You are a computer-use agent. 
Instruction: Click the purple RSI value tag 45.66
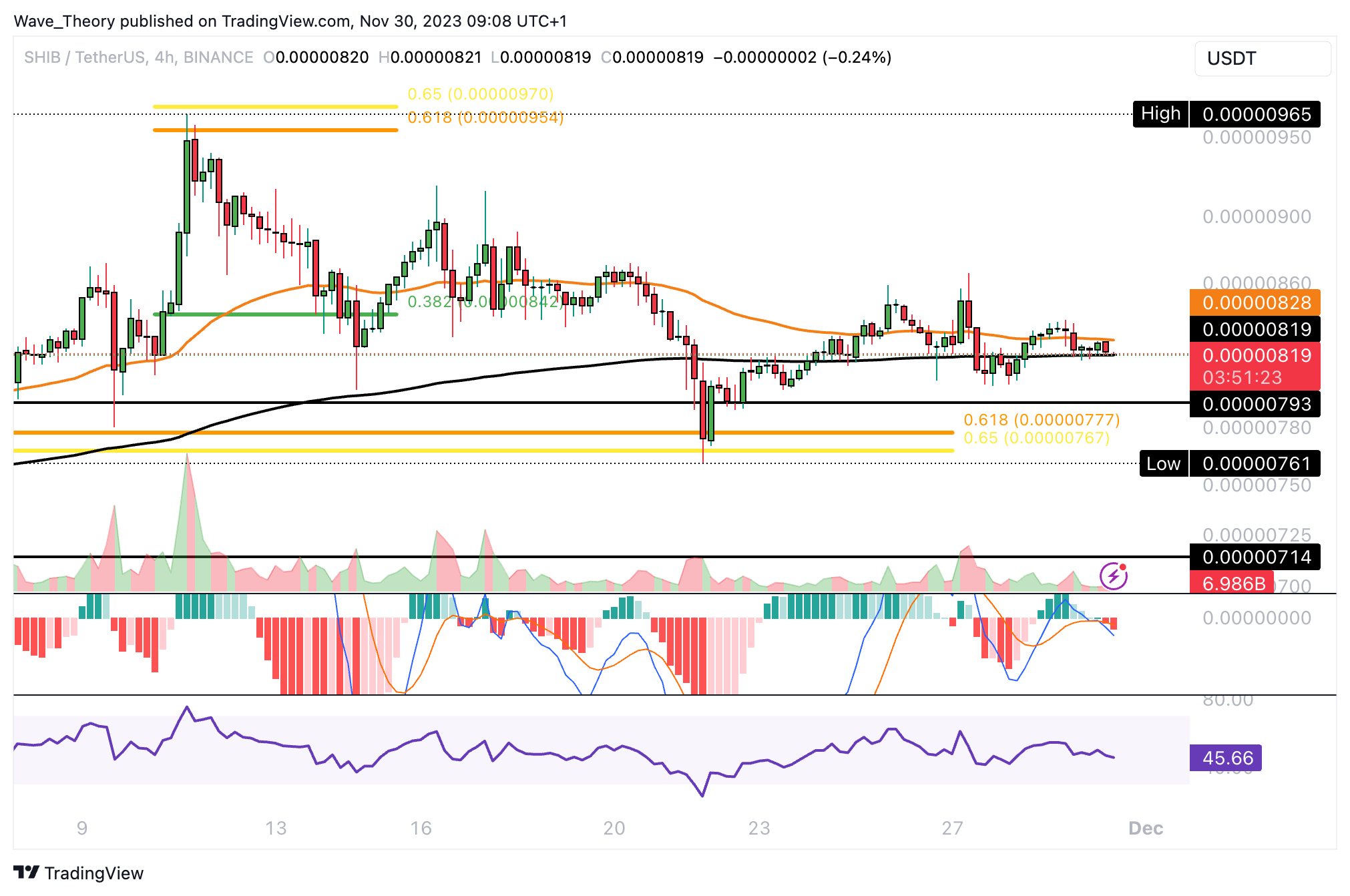point(1226,758)
